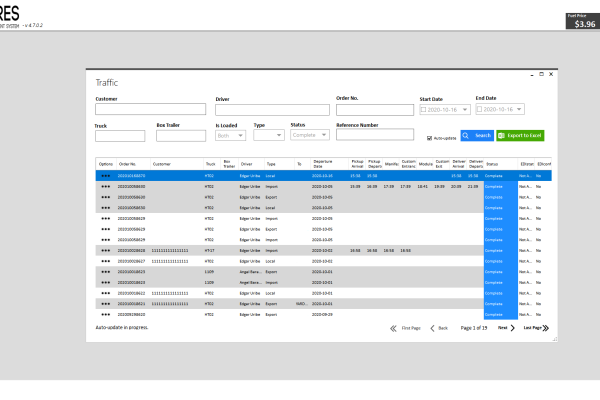Screen dimensions: 600x400
Task: Open the Status dropdown showing Complete
Action: click(309, 135)
